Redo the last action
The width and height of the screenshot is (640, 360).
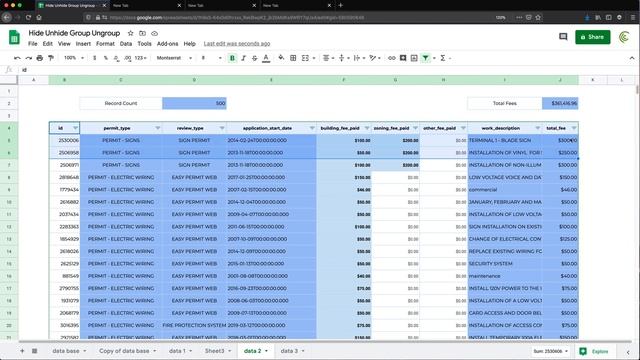click(29, 58)
